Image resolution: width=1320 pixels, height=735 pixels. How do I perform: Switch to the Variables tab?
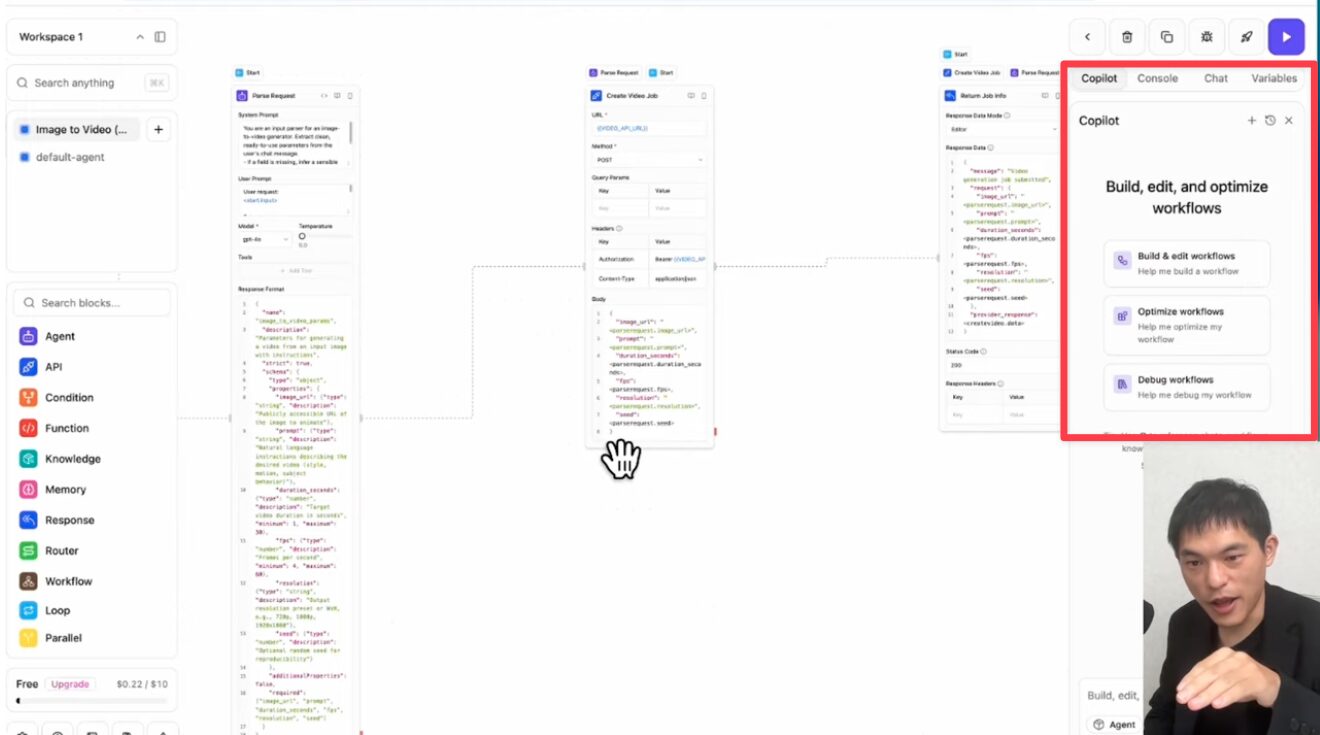pyautogui.click(x=1273, y=78)
